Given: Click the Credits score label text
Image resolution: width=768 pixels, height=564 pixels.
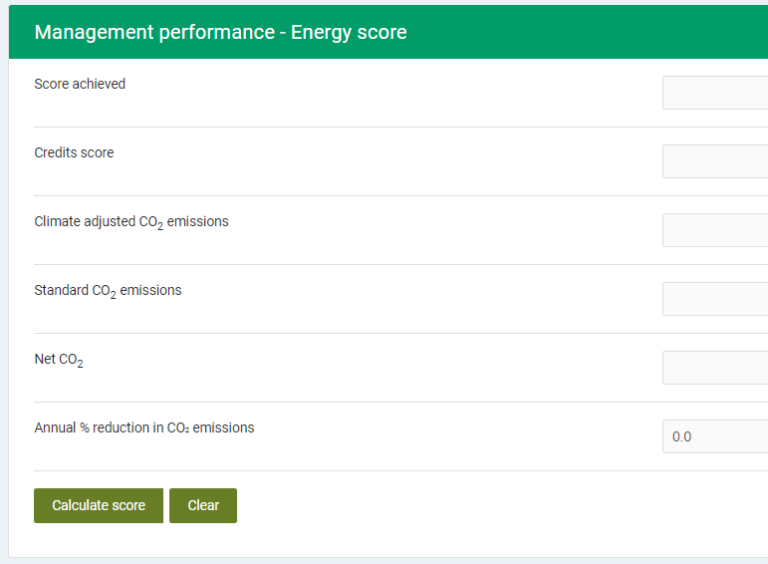Looking at the screenshot, I should 74,153.
